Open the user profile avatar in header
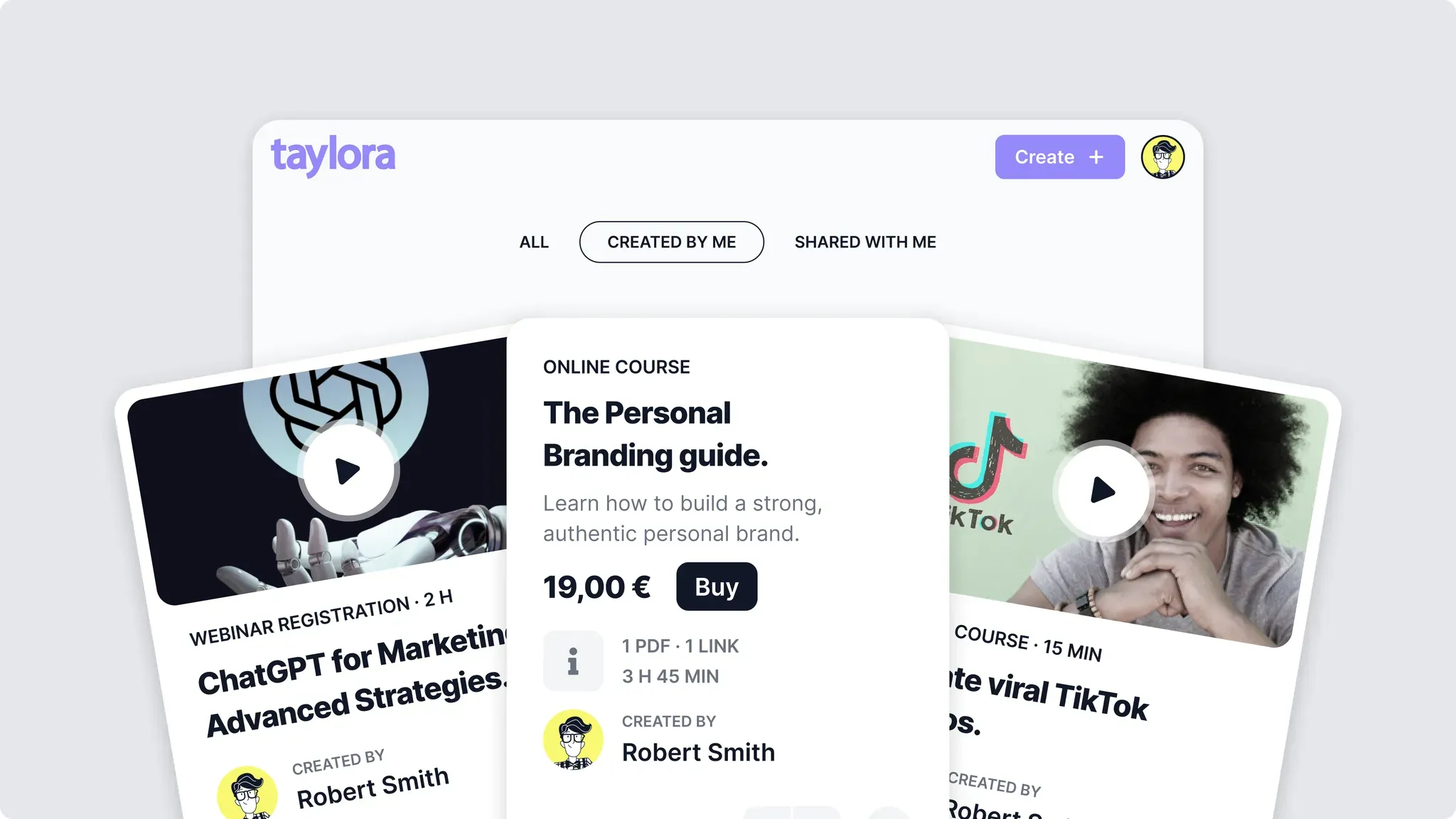This screenshot has height=819, width=1456. pyautogui.click(x=1162, y=157)
